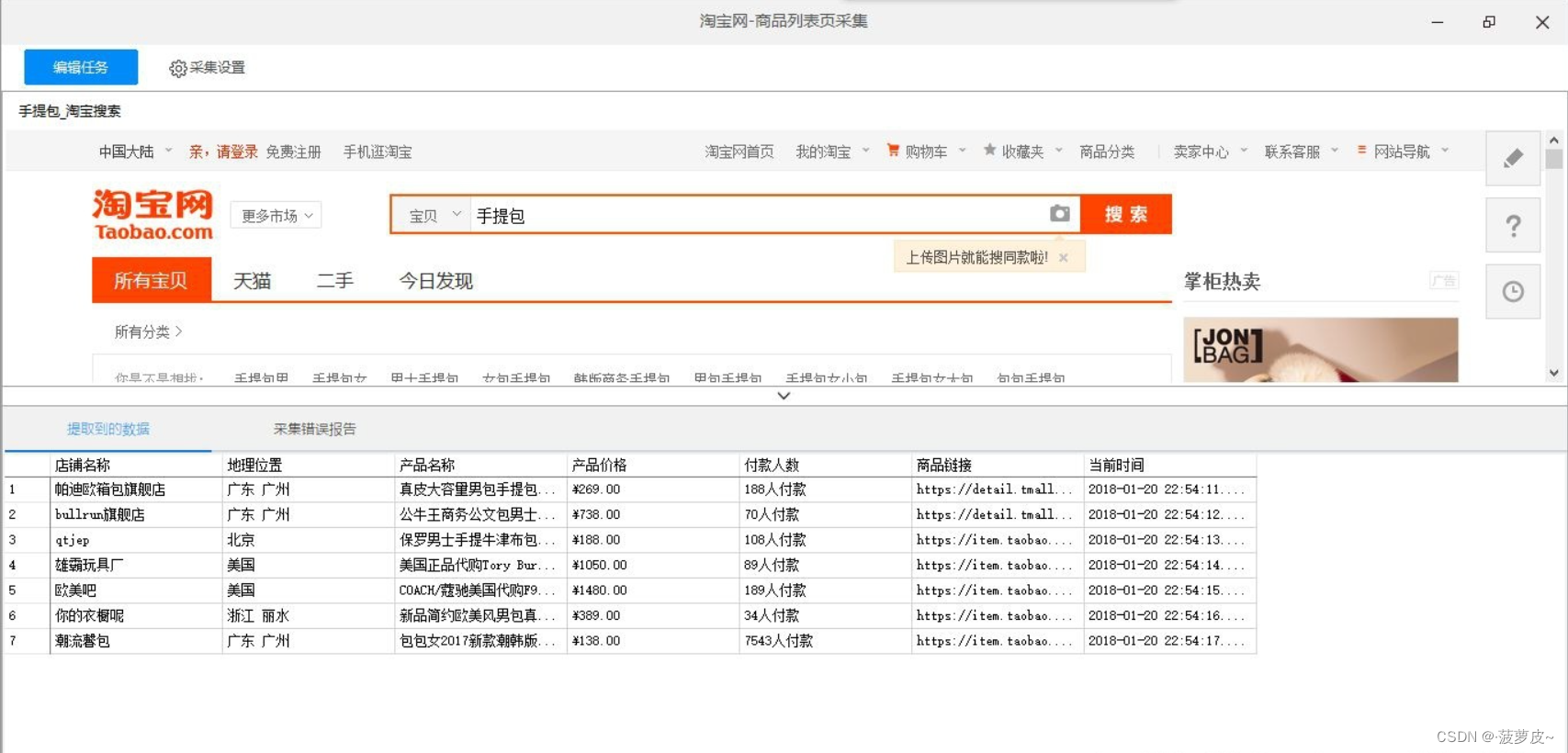Click the 商品链接 column header
Image resolution: width=1568 pixels, height=753 pixels.
998,465
